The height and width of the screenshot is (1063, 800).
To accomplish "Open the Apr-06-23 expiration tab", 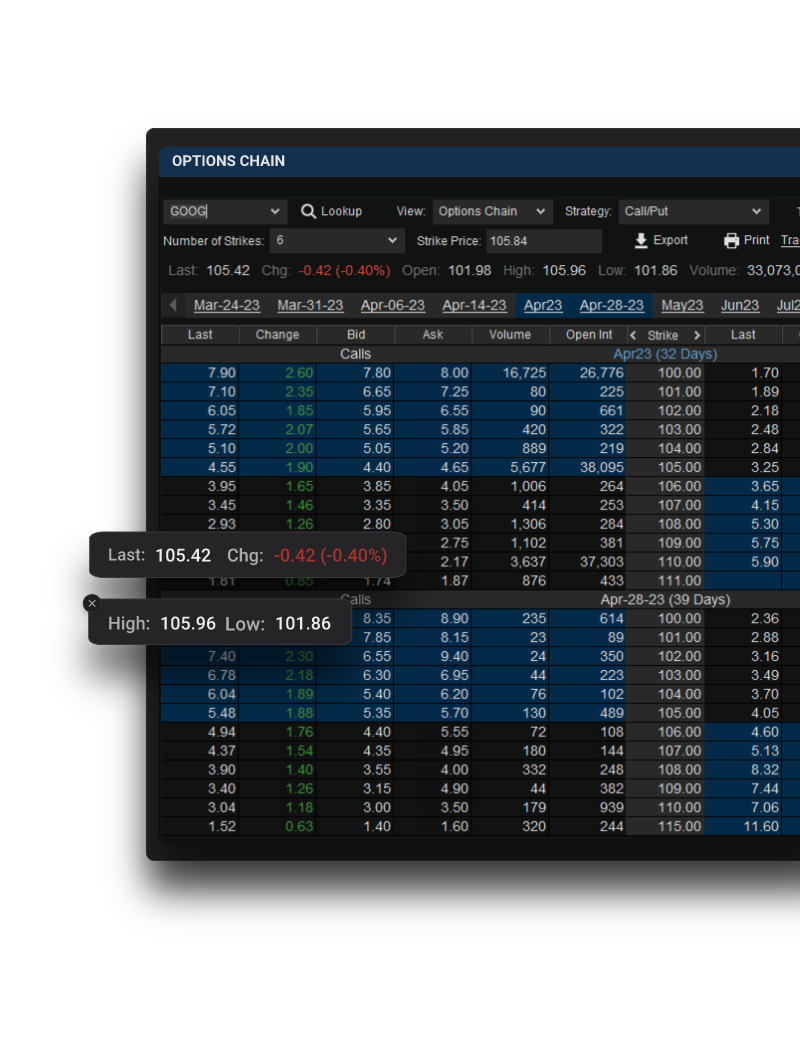I will (392, 306).
